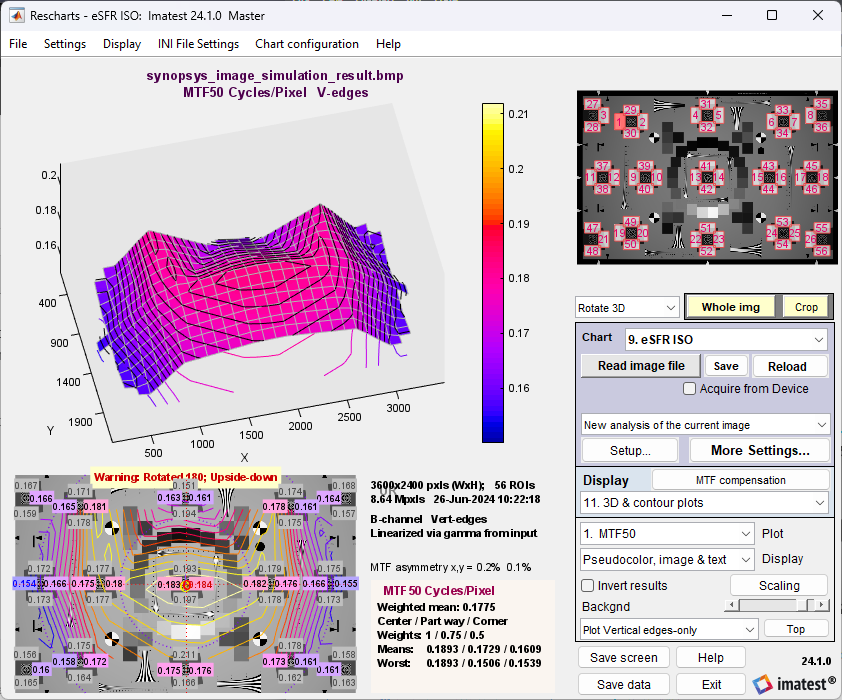Image resolution: width=842 pixels, height=700 pixels.
Task: Open More Settings...
Action: pyautogui.click(x=759, y=450)
